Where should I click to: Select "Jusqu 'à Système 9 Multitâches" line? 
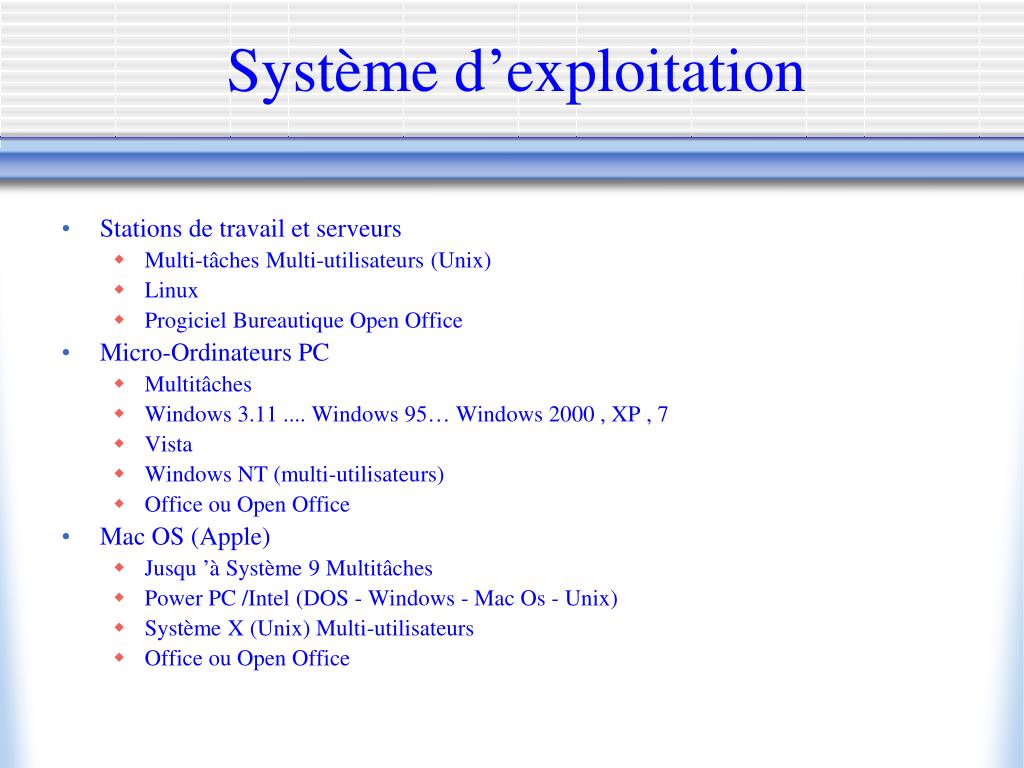point(288,568)
